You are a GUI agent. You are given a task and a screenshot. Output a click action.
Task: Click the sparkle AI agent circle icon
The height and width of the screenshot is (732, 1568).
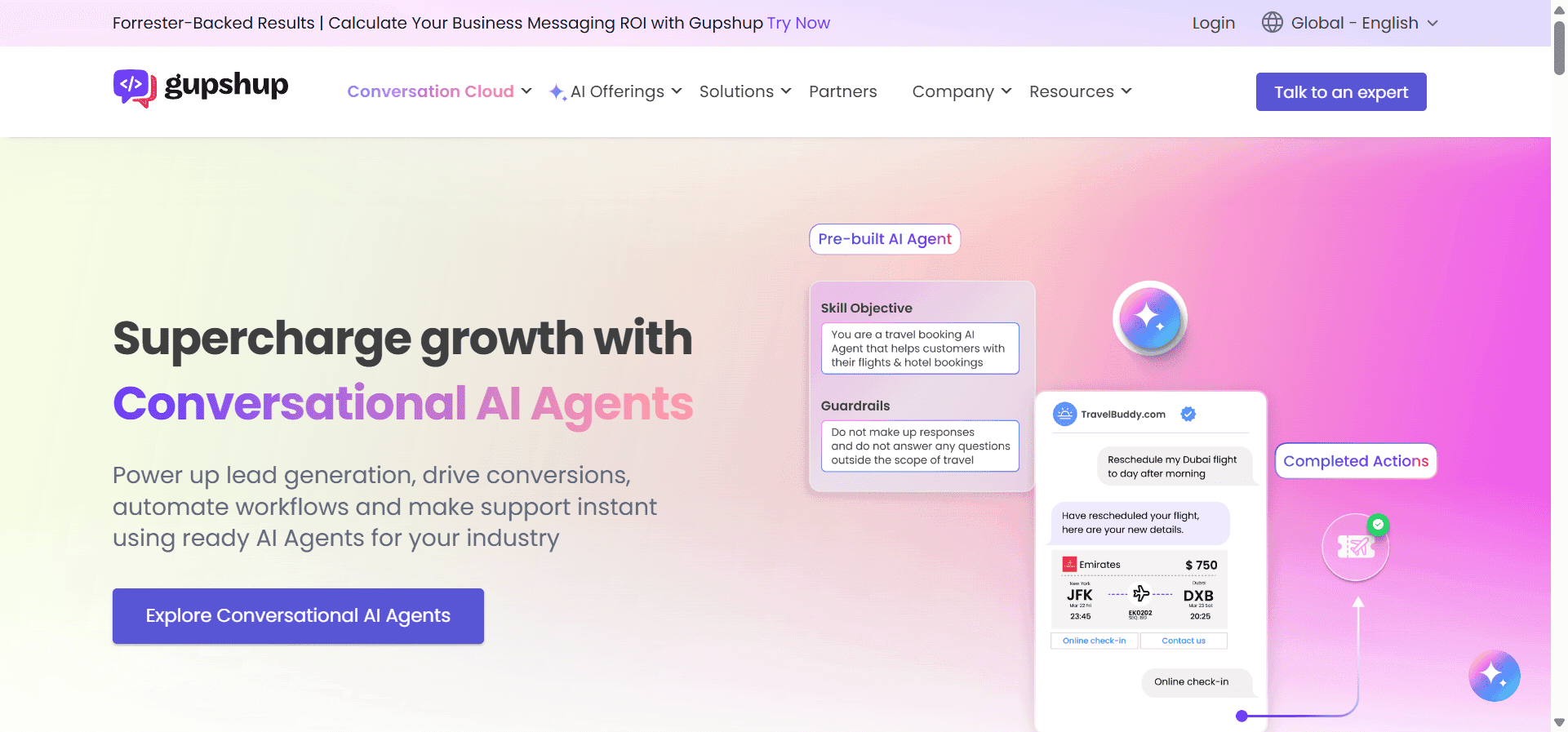click(x=1150, y=317)
